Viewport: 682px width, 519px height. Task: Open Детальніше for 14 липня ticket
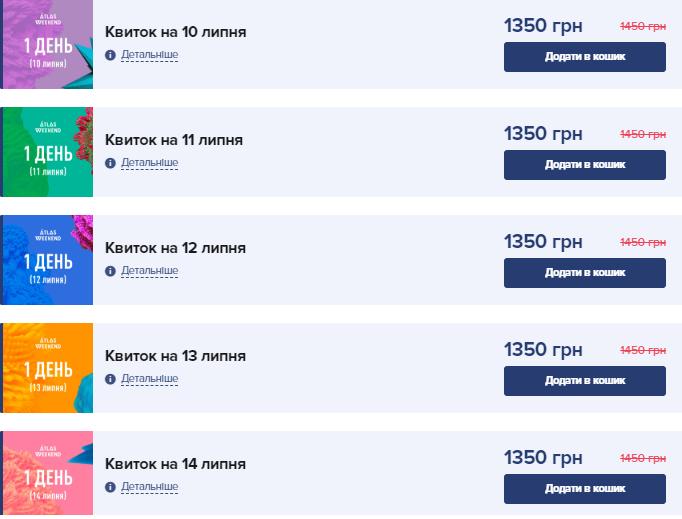click(150, 487)
